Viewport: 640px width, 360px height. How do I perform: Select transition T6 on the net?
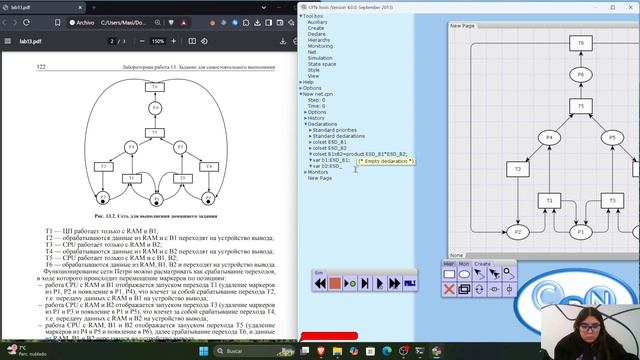pyautogui.click(x=581, y=43)
